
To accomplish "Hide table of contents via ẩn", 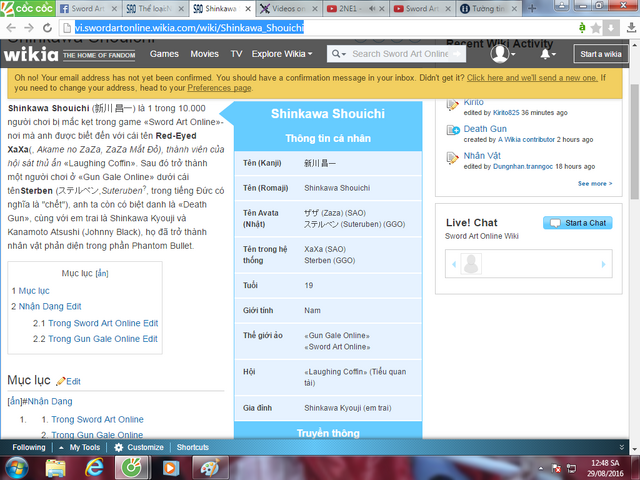I will click(102, 273).
